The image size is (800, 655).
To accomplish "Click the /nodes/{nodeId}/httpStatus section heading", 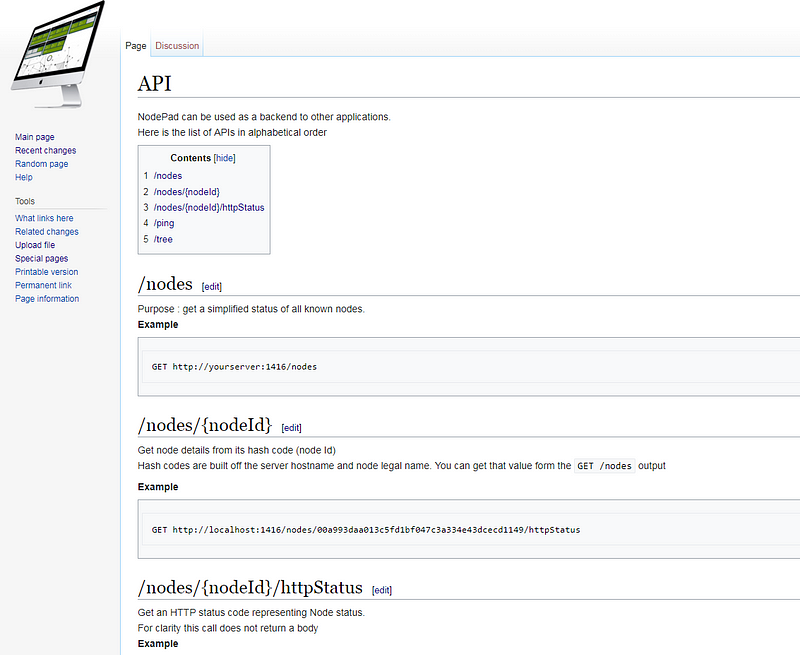I will click(x=250, y=588).
